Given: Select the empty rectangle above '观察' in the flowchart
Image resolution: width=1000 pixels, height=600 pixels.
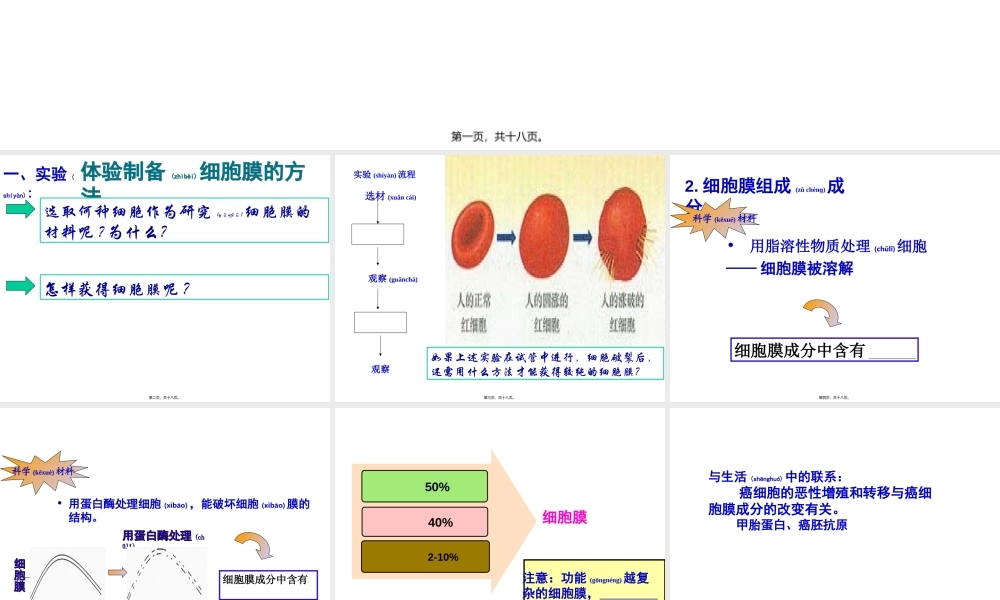Looking at the screenshot, I should click(381, 322).
